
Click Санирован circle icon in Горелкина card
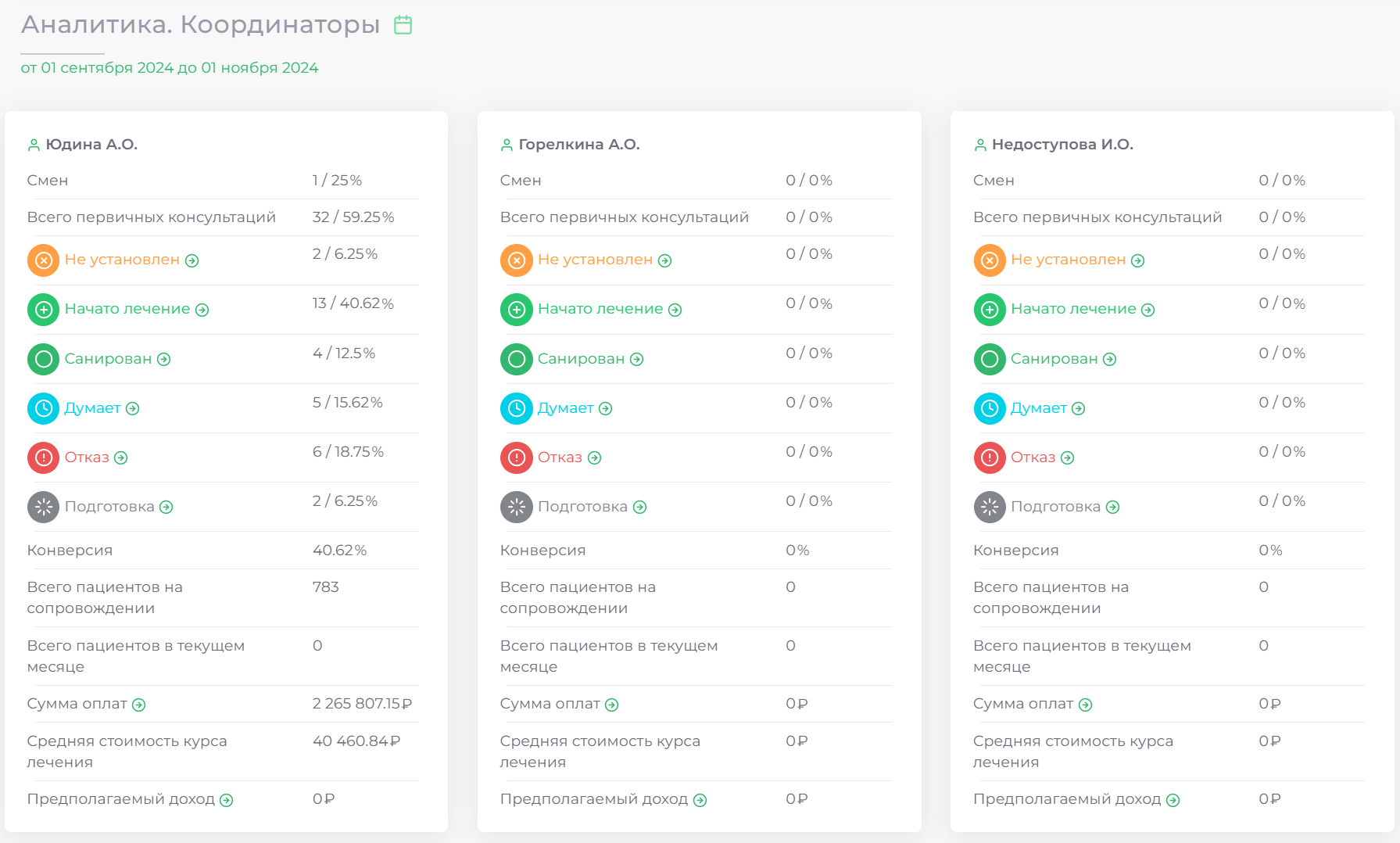pos(517,359)
